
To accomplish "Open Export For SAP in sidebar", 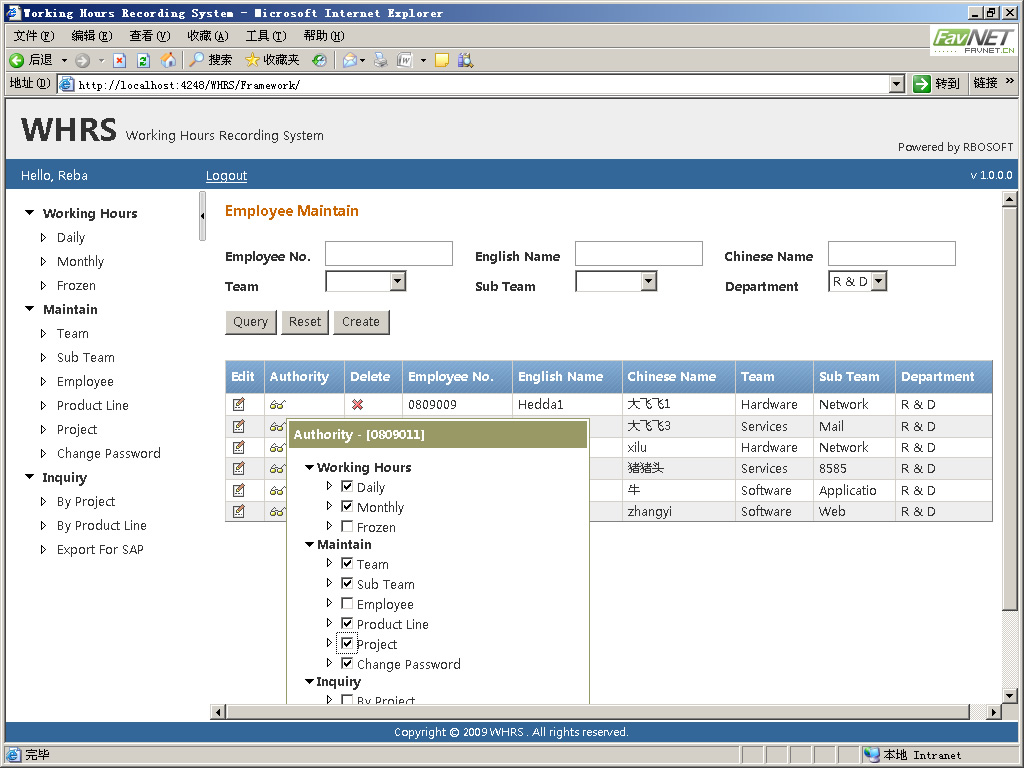I will 100,549.
